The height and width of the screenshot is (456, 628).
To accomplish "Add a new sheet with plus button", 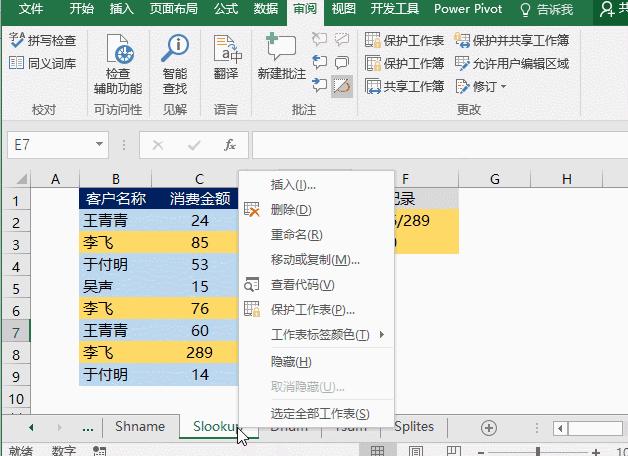I will (488, 428).
